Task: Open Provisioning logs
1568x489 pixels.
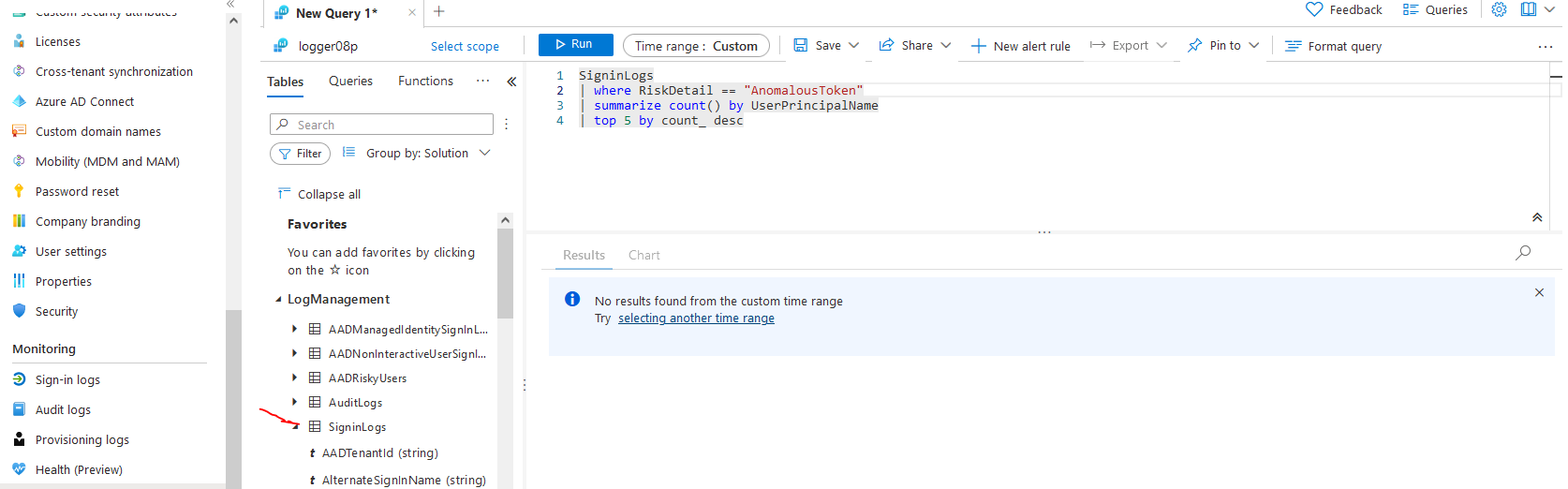Action: point(82,440)
